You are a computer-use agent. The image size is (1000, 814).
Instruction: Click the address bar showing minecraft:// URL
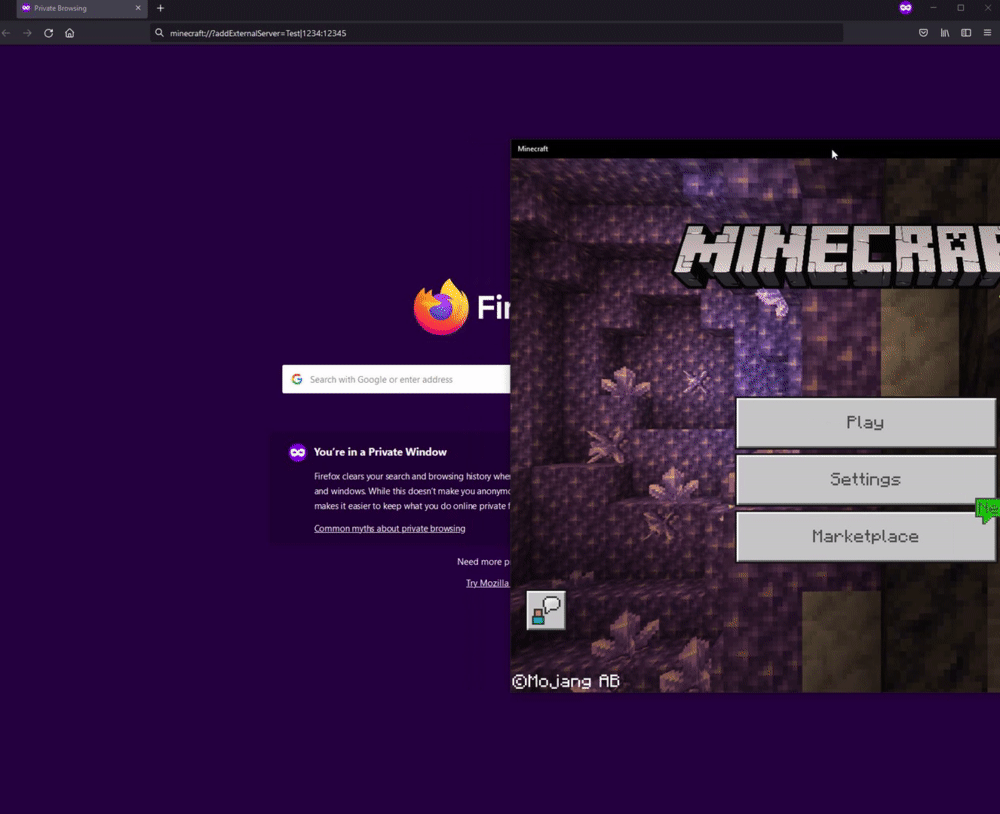click(x=497, y=33)
